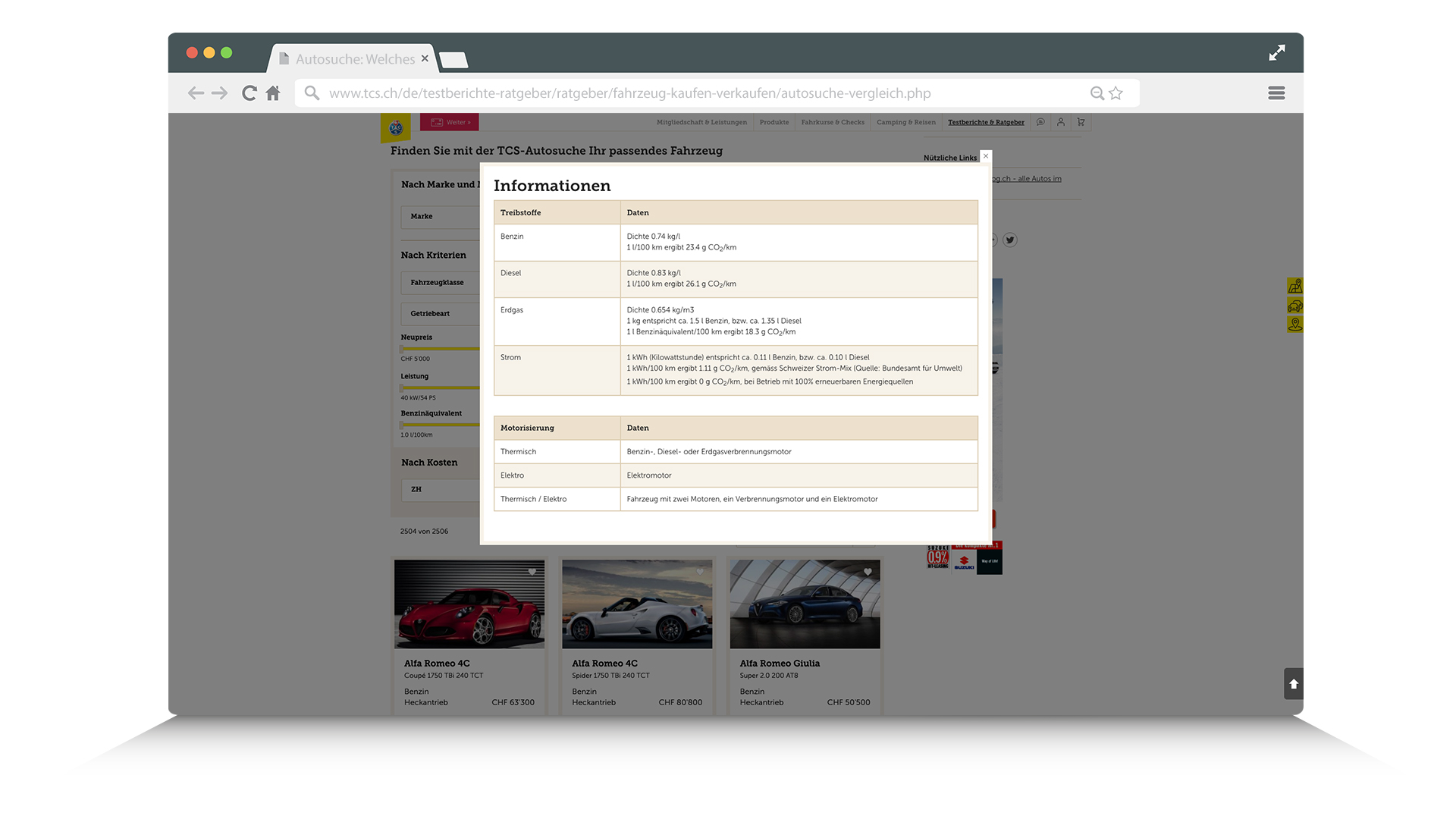Viewport: 1456px width, 819px height.
Task: Favorite the red Alfa Romeo 4C heart
Action: click(x=532, y=573)
